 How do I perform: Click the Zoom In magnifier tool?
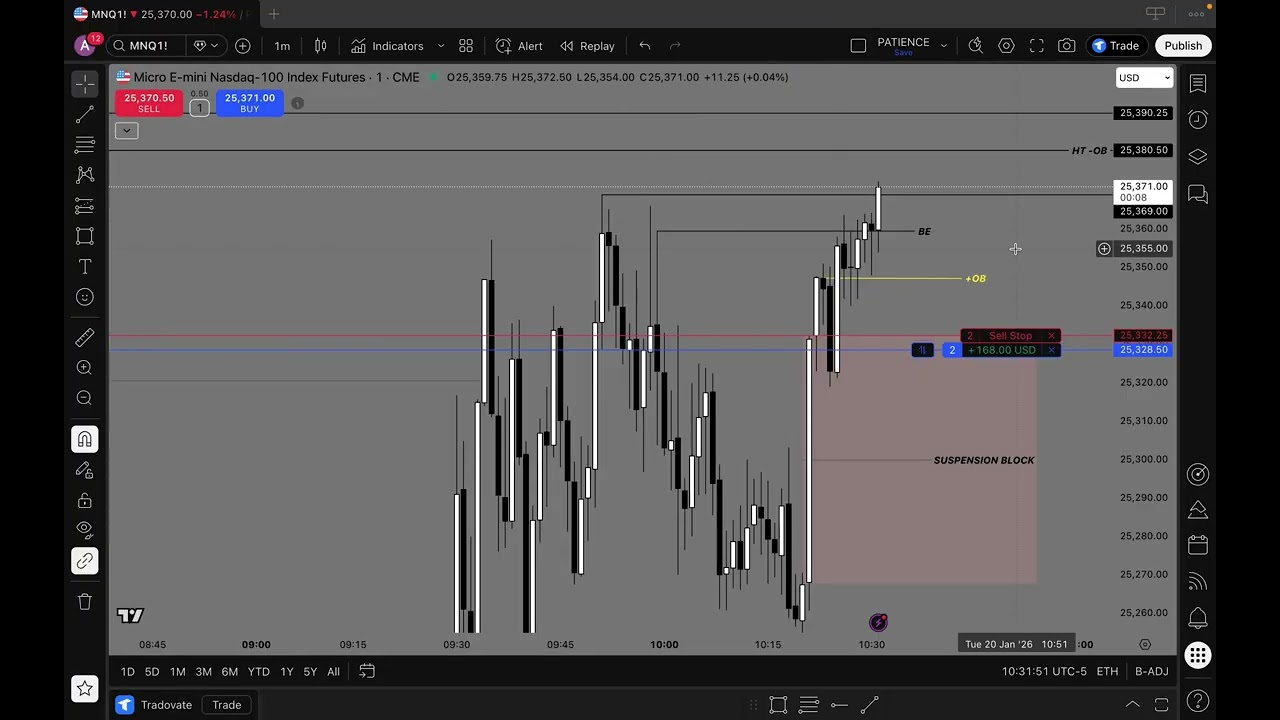point(85,368)
